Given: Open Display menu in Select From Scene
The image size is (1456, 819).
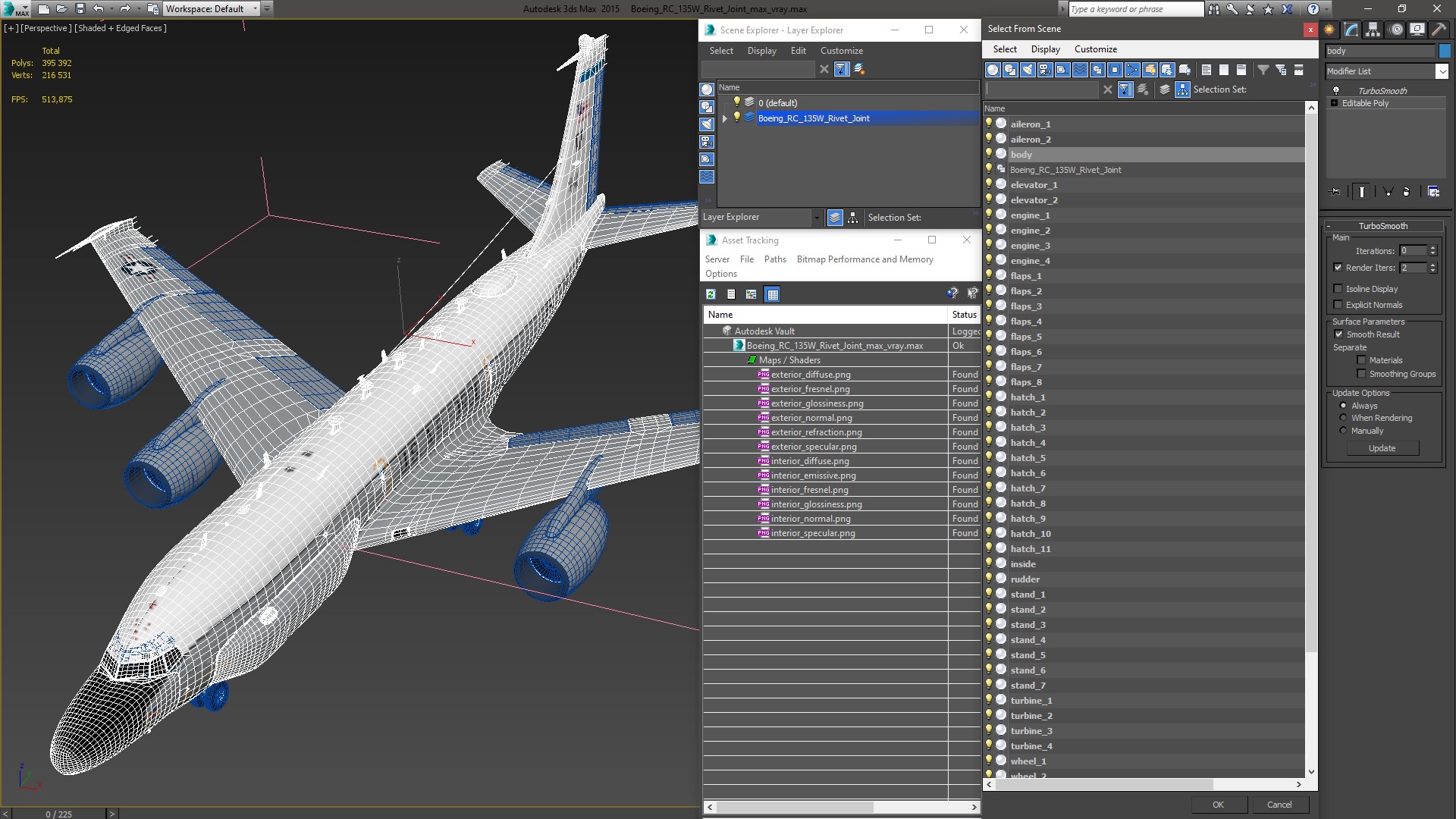Looking at the screenshot, I should pyautogui.click(x=1045, y=49).
